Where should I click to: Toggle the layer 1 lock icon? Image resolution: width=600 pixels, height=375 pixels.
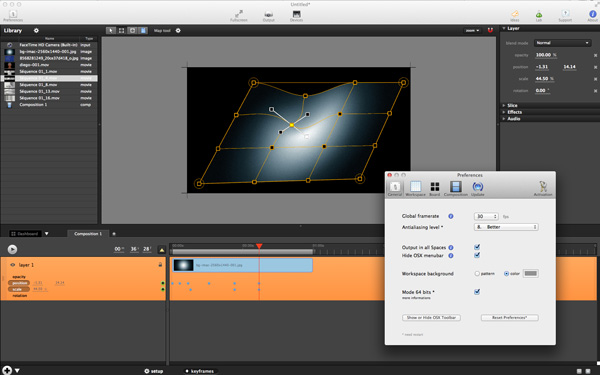point(160,264)
